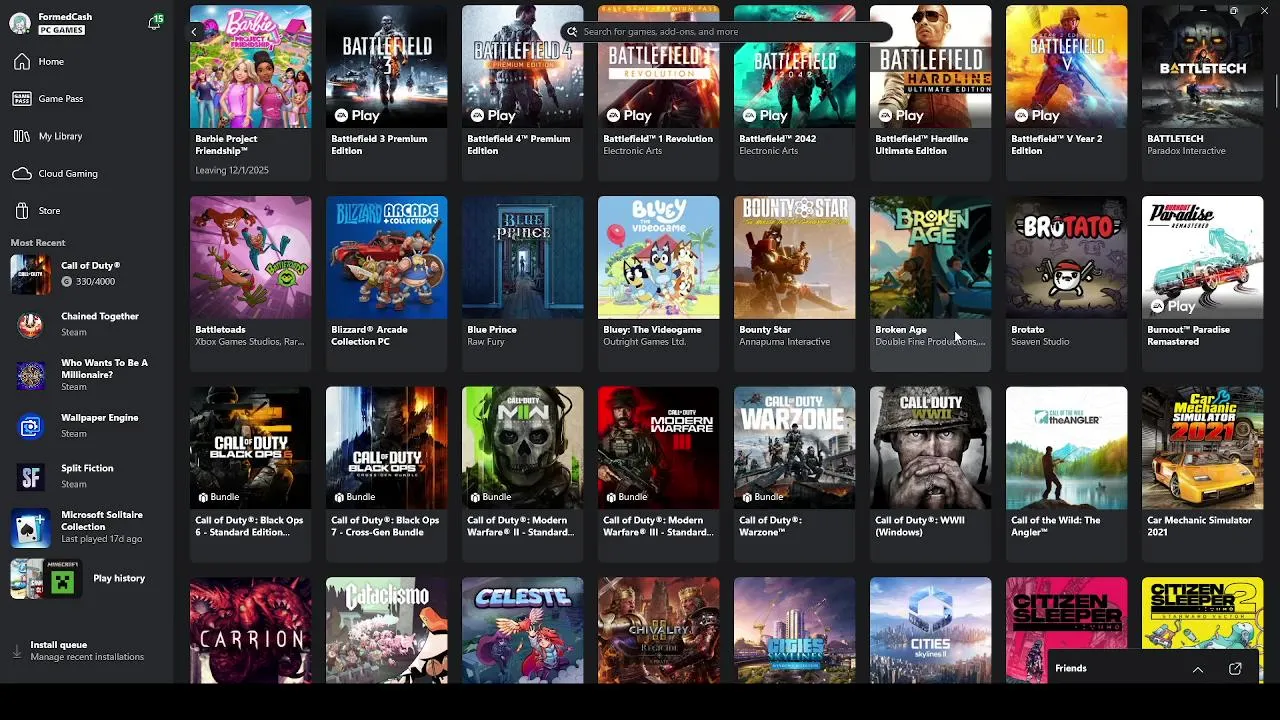Open Call of Duty Black Ops 6 cover

click(250, 448)
